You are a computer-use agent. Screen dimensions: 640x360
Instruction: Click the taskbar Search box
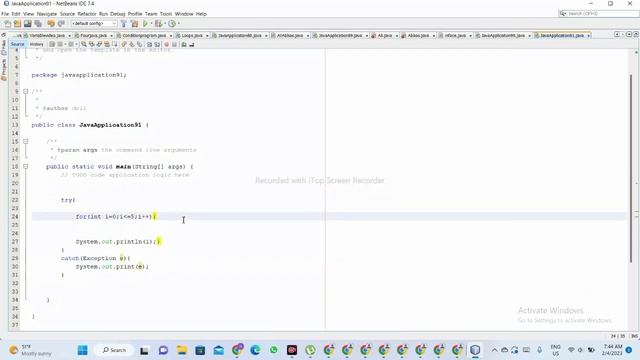(114, 350)
